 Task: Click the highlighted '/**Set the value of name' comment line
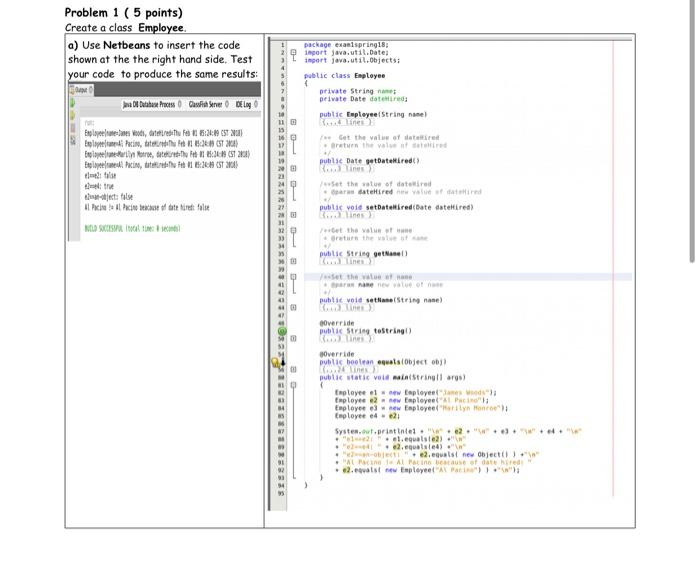pyautogui.click(x=366, y=277)
